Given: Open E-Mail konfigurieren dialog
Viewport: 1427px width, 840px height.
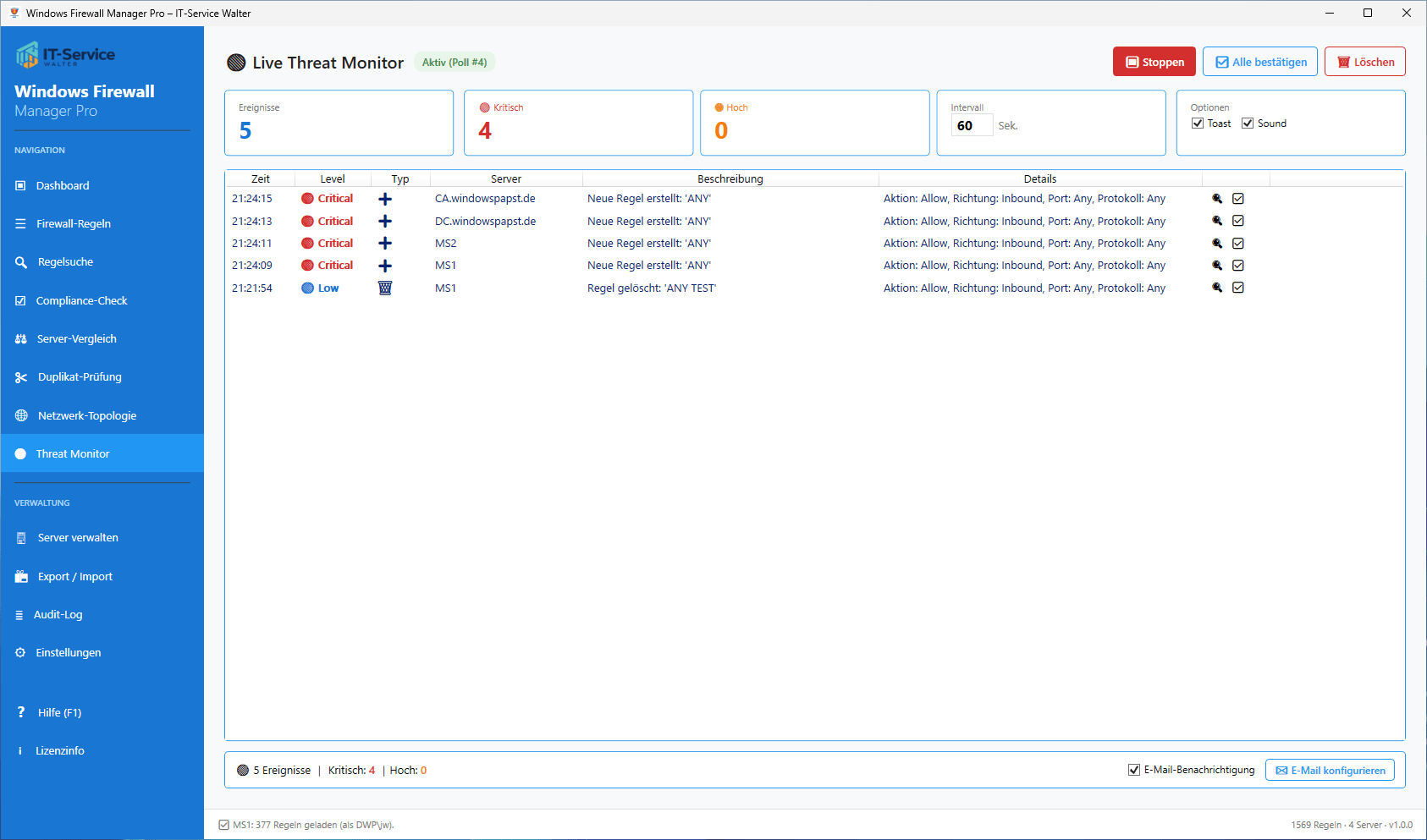Looking at the screenshot, I should coord(1330,771).
